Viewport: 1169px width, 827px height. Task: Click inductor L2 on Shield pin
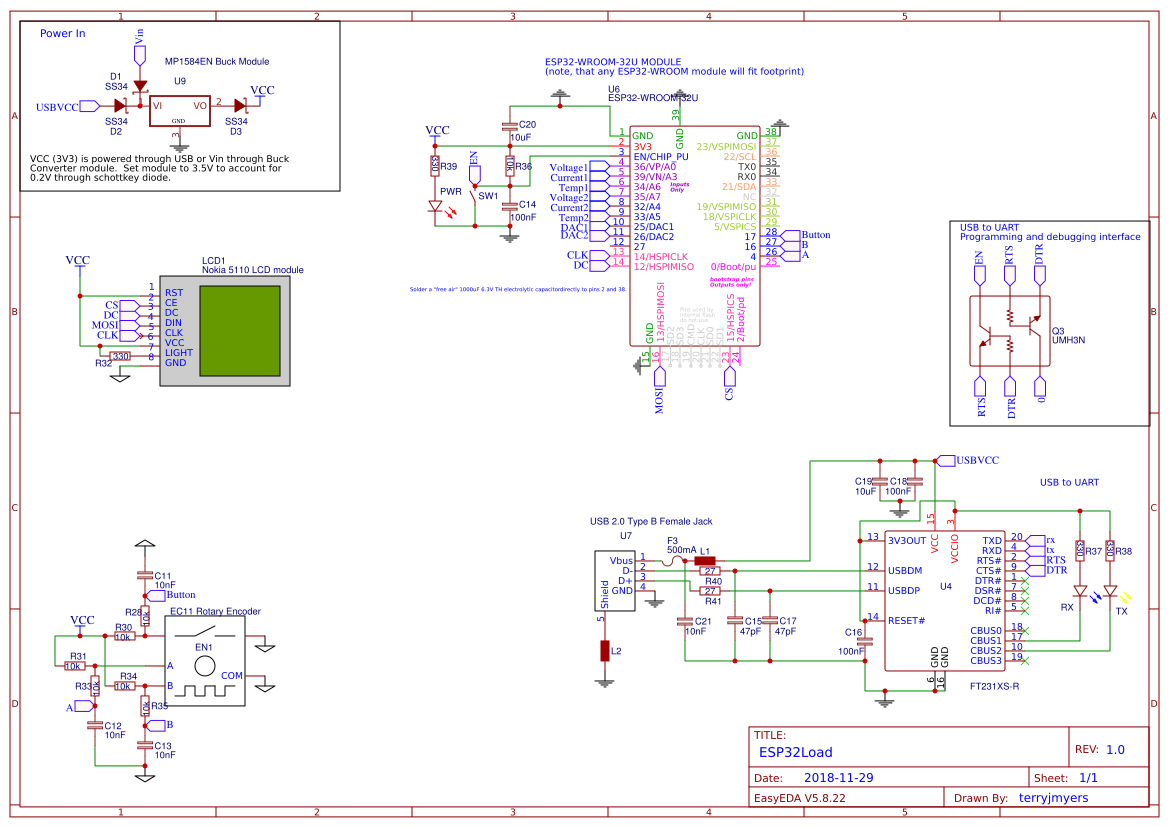pos(605,651)
